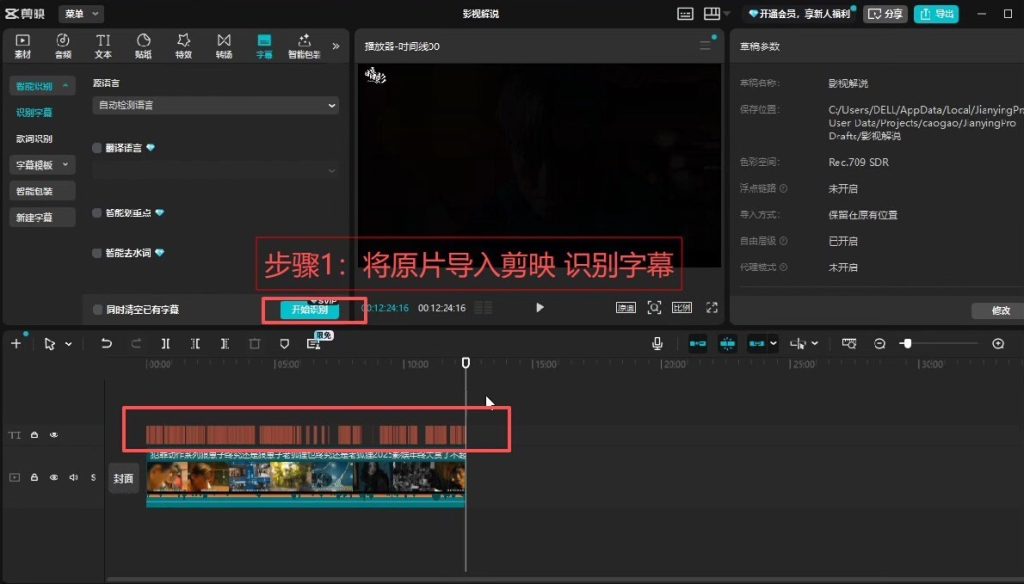Open the 智能包装 smart packaging tab
The width and height of the screenshot is (1024, 584).
pos(304,46)
